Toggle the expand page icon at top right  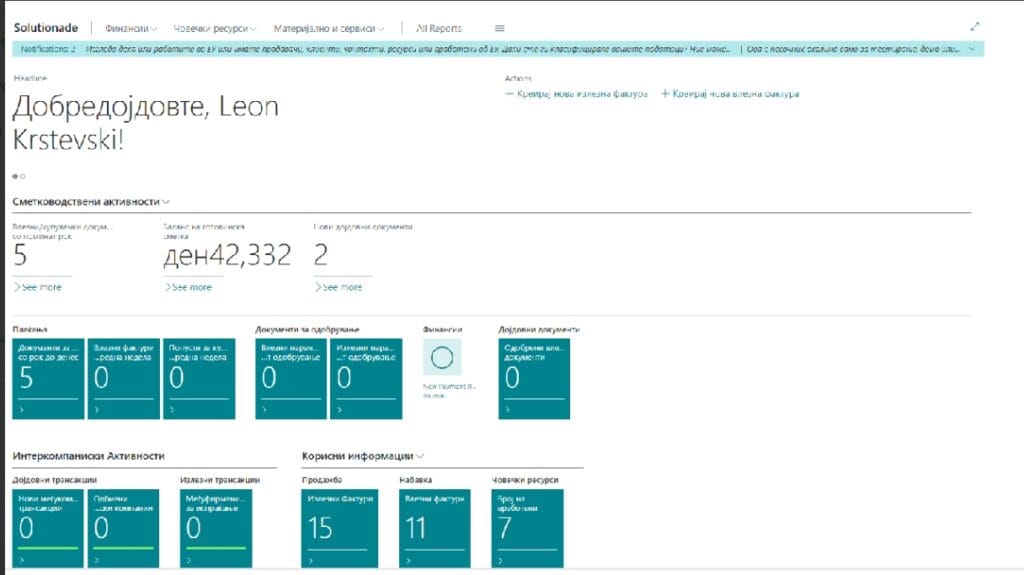coord(974,27)
